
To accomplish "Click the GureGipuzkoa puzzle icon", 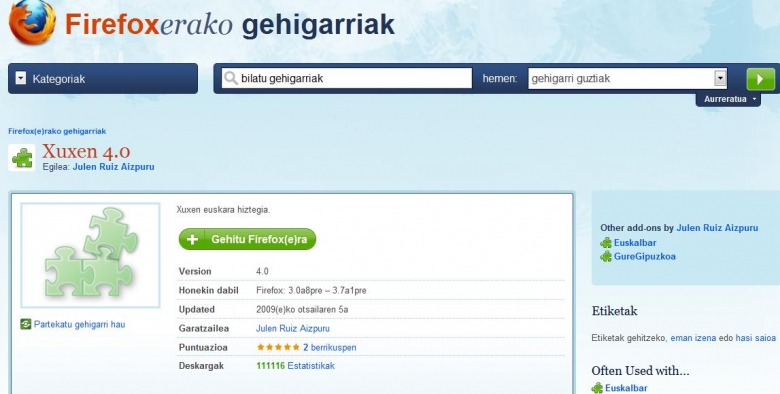I will pos(606,257).
